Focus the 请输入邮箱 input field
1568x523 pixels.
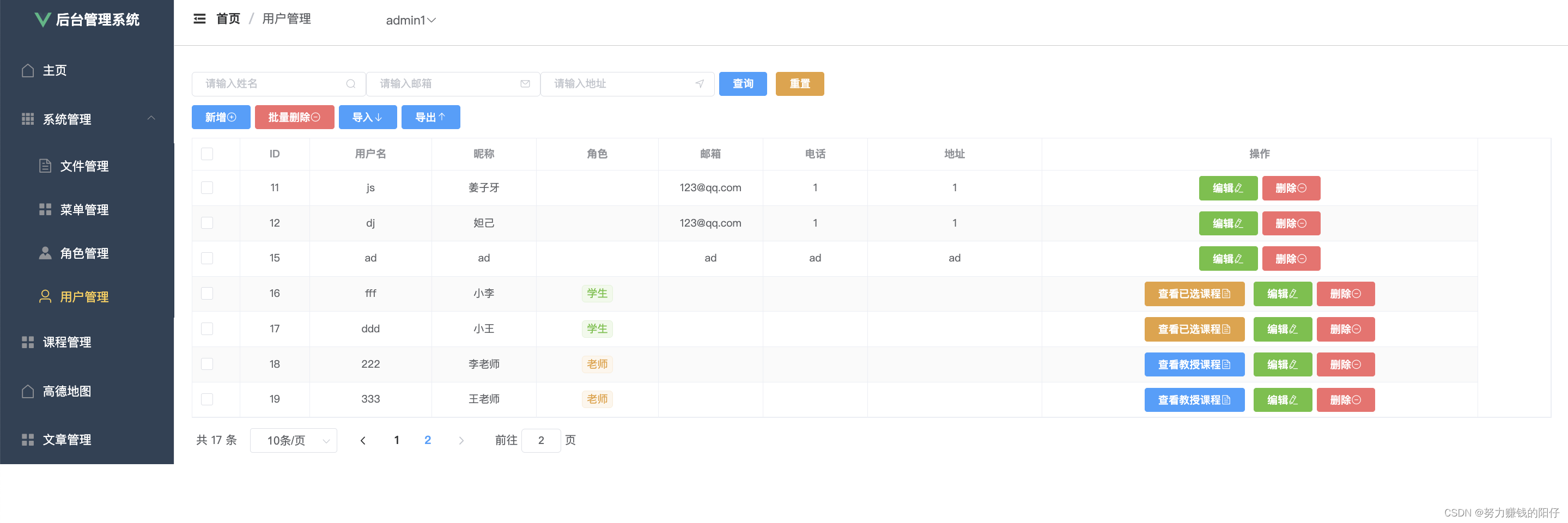(x=453, y=84)
